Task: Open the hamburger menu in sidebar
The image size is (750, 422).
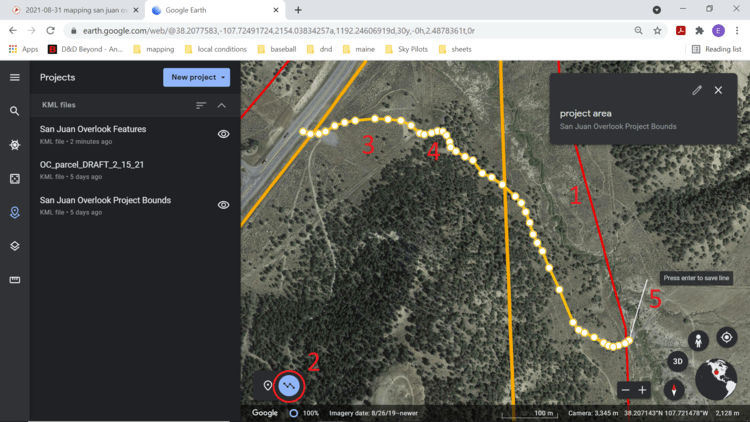Action: [15, 77]
